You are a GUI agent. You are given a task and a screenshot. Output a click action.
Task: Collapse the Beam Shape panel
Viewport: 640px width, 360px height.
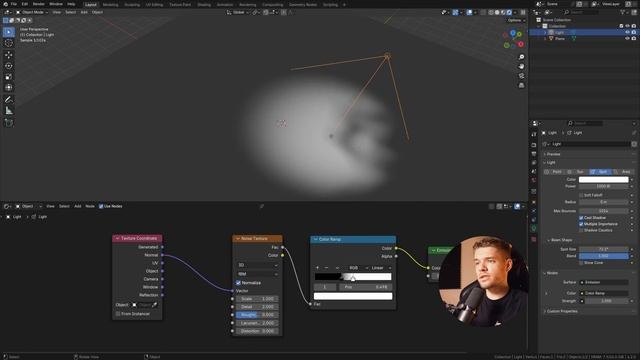561,240
